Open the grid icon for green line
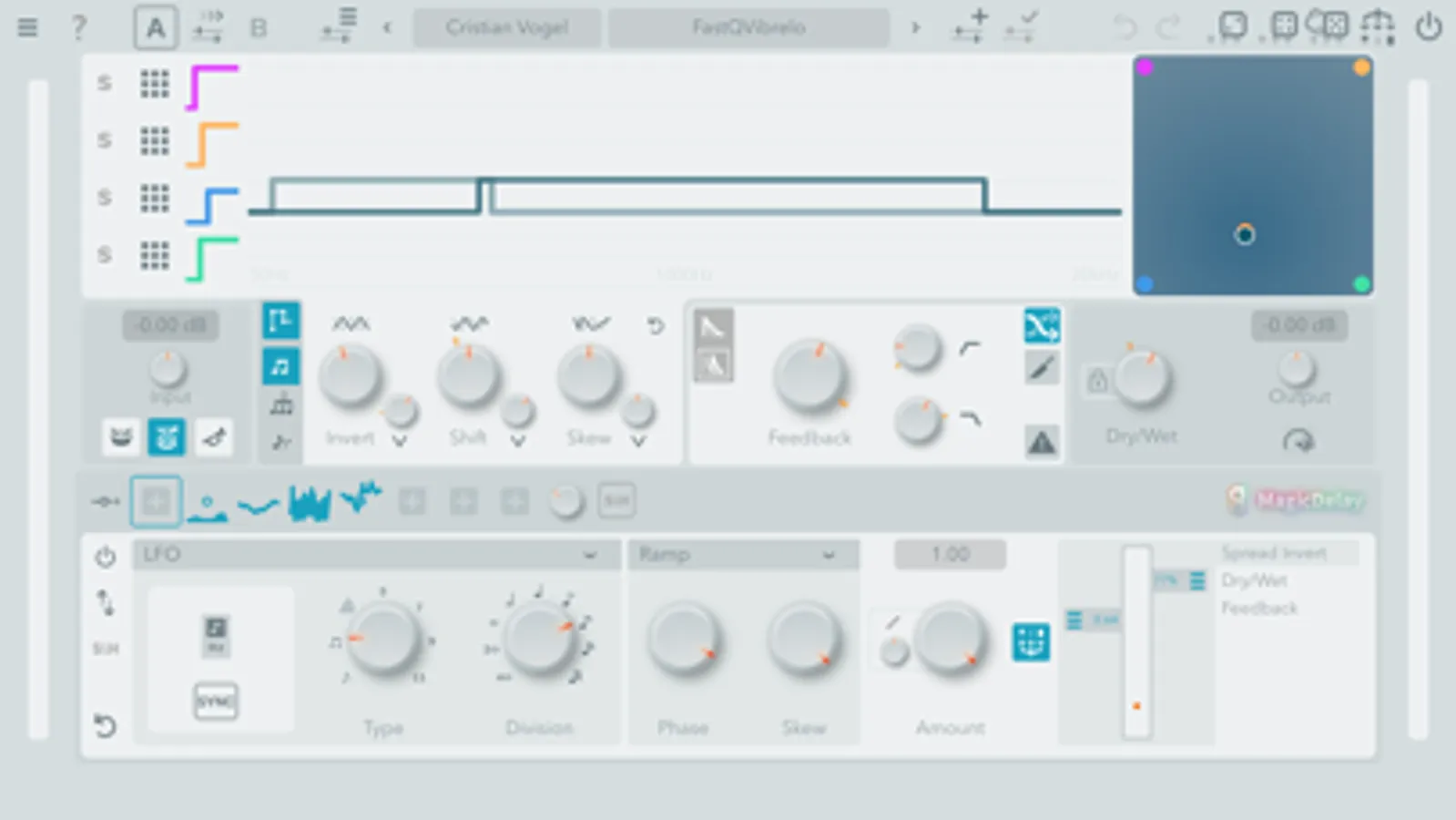Image resolution: width=1456 pixels, height=820 pixels. [155, 254]
